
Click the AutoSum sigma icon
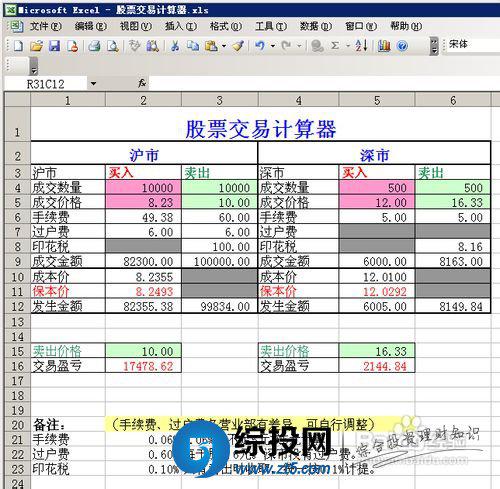[x=335, y=46]
